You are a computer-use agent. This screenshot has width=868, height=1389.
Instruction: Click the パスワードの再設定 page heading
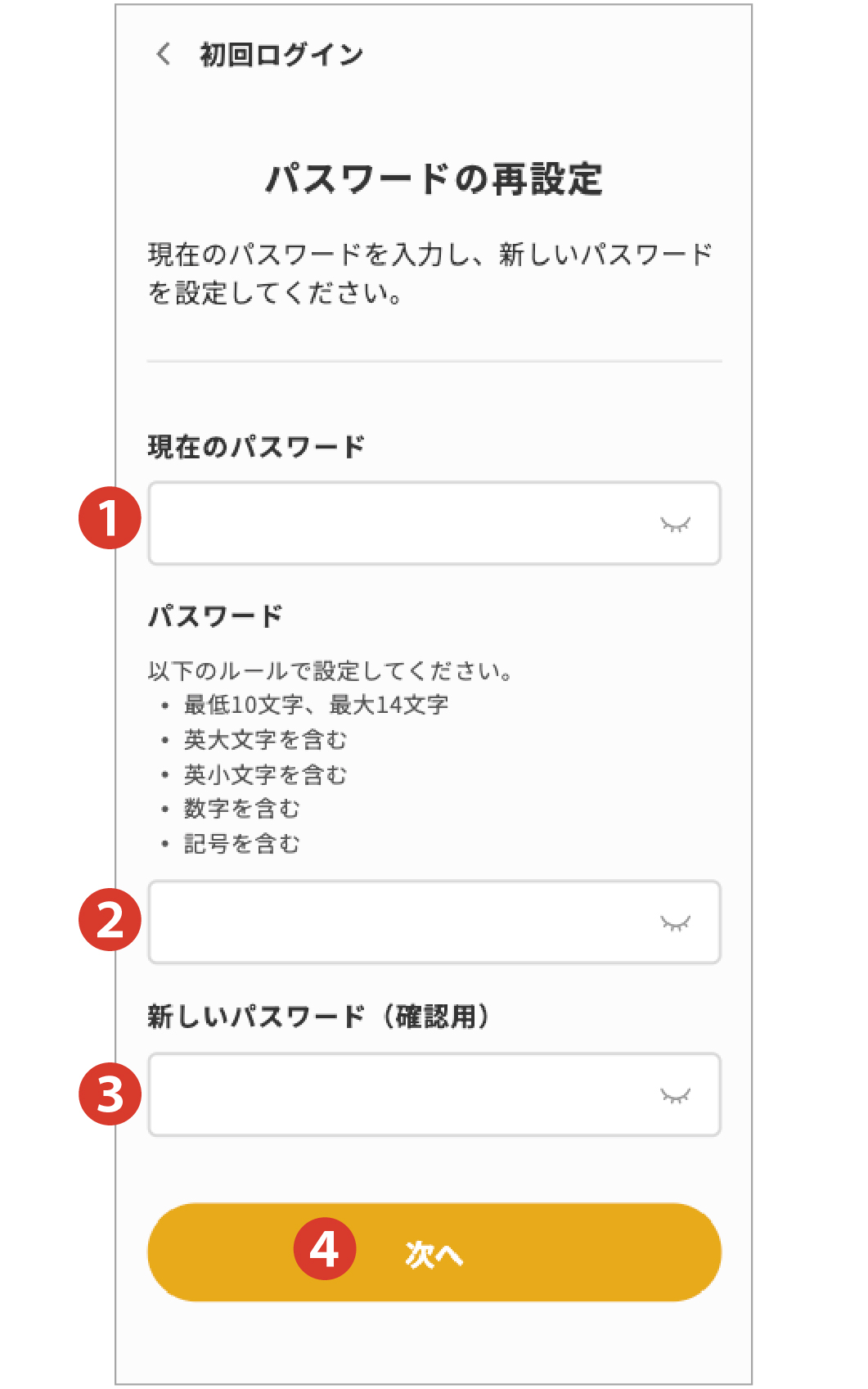pyautogui.click(x=434, y=179)
